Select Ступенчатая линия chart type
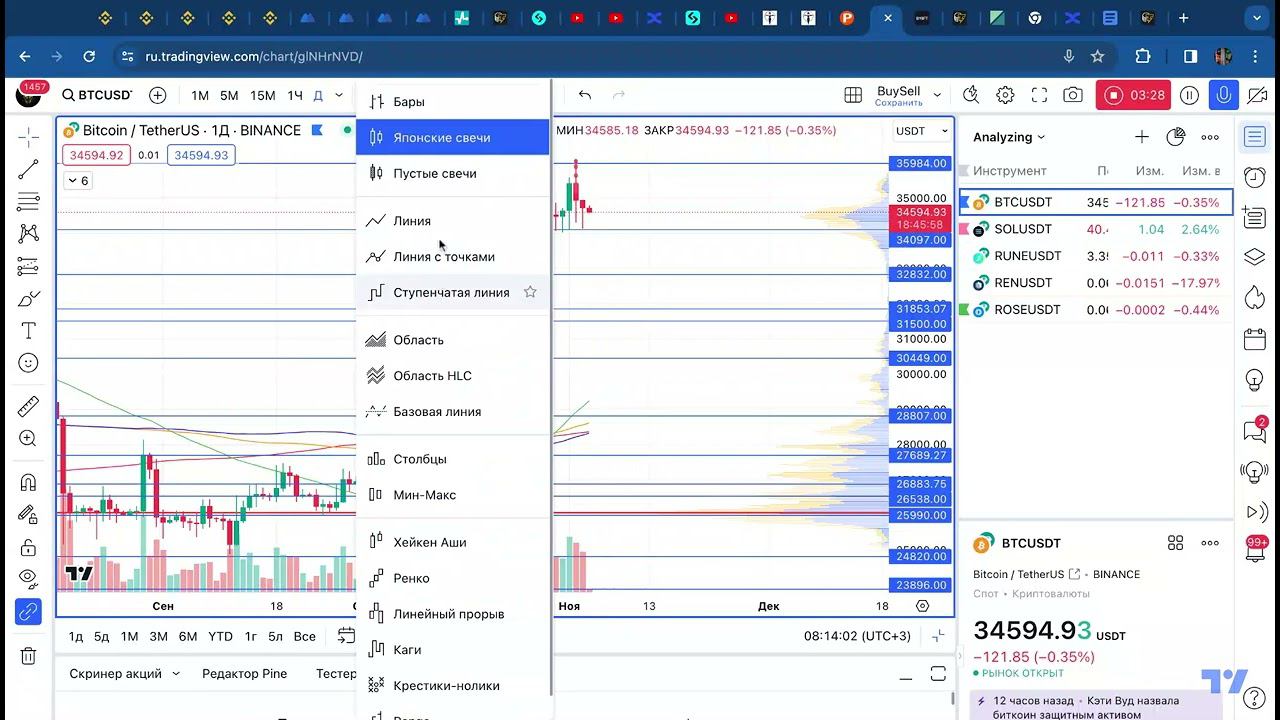This screenshot has width=1280, height=720. coord(452,293)
